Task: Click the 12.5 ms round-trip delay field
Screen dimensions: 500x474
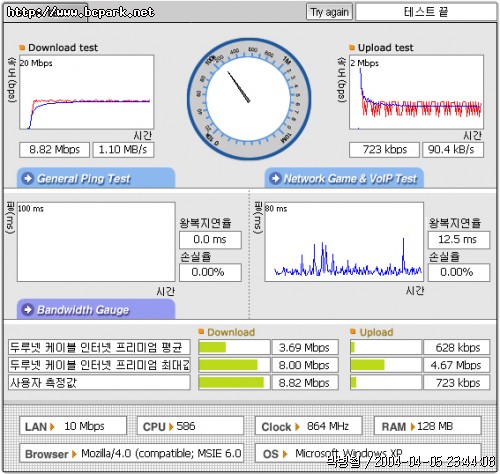Action: click(459, 240)
